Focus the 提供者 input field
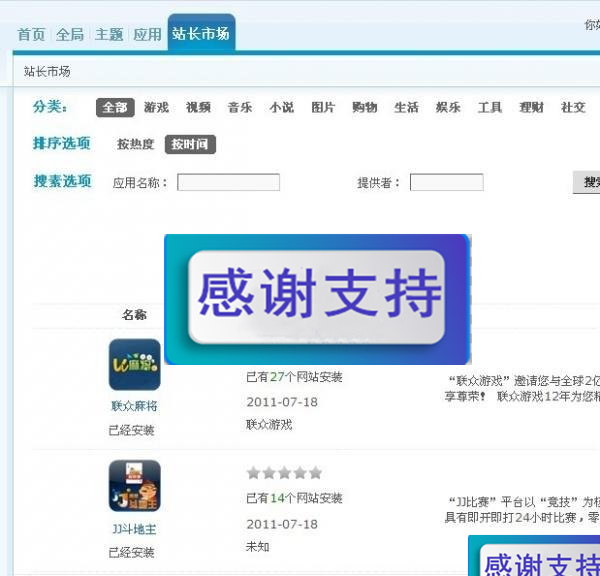The height and width of the screenshot is (576, 600). [x=446, y=182]
